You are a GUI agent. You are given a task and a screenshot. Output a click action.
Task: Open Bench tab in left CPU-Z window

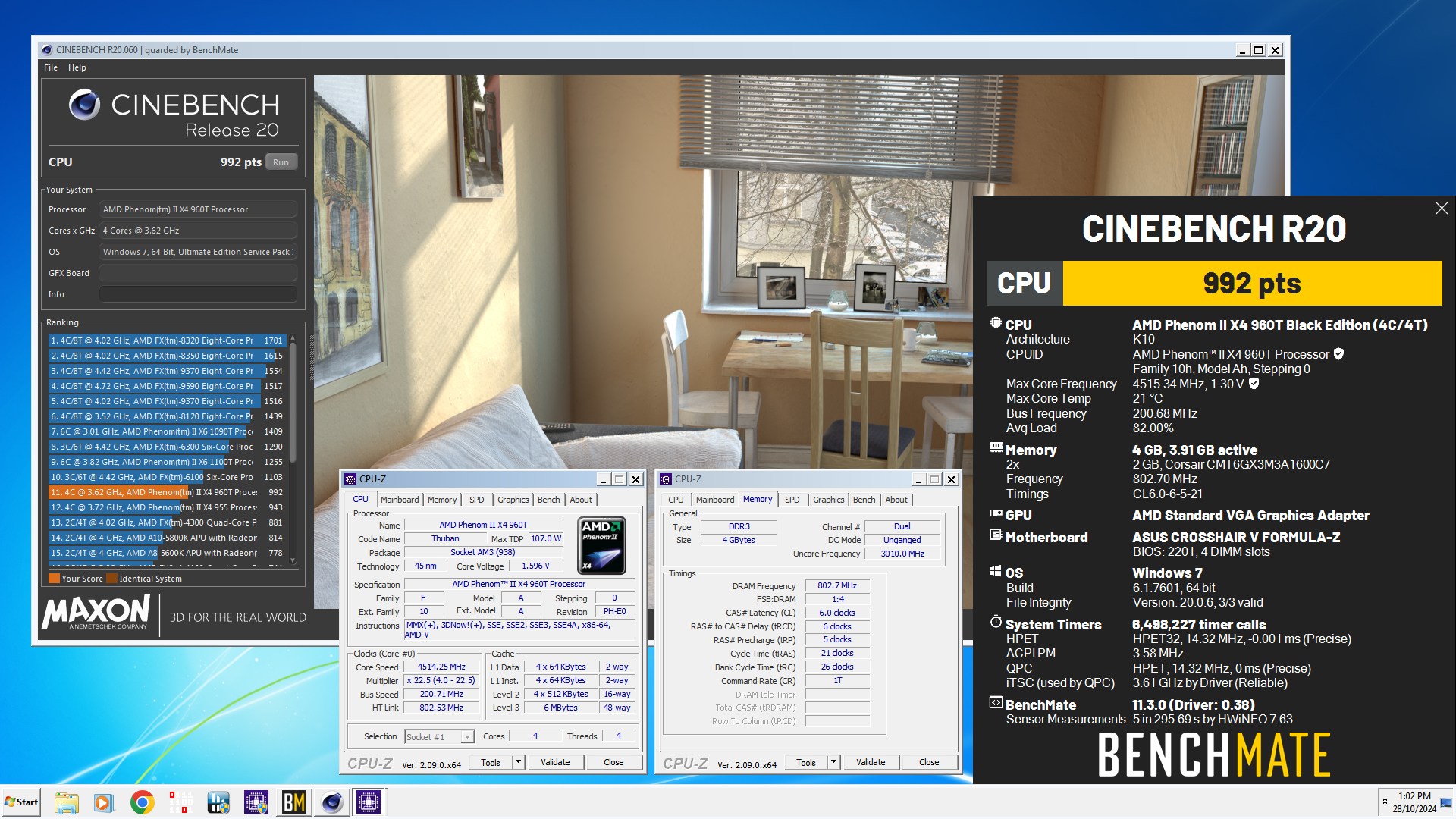coord(548,500)
